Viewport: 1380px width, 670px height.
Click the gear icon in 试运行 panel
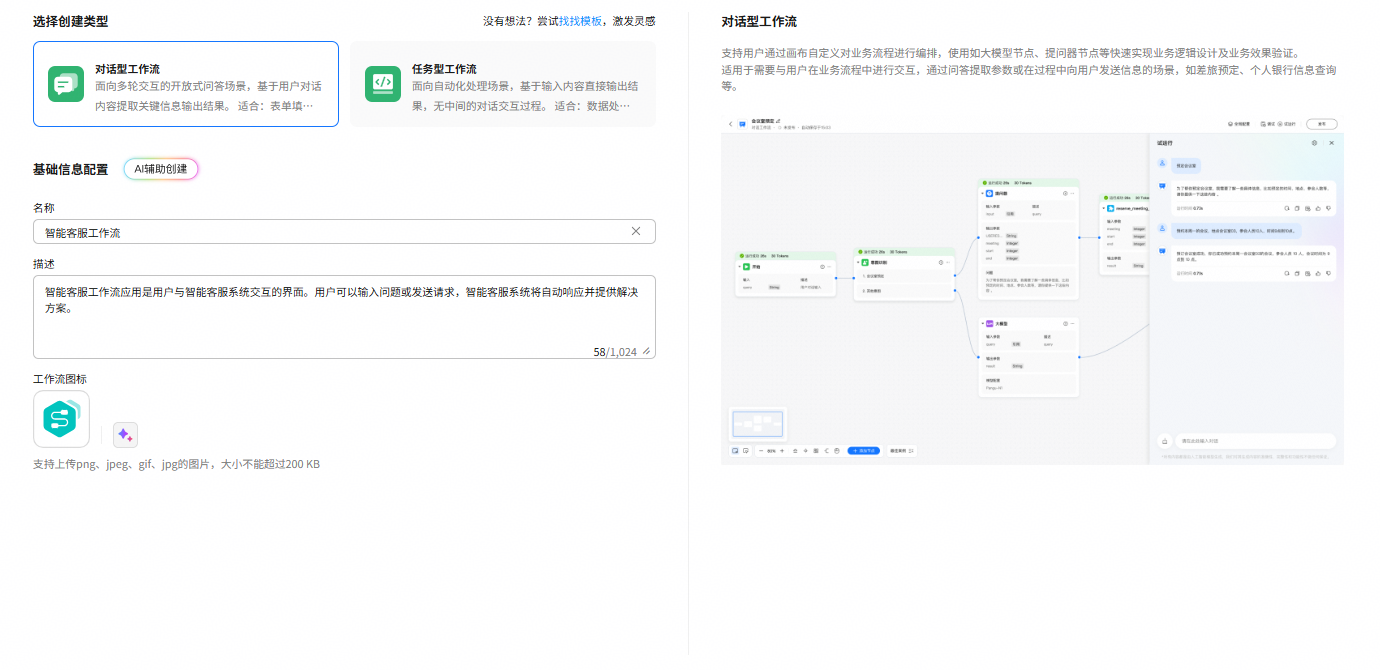point(1314,143)
